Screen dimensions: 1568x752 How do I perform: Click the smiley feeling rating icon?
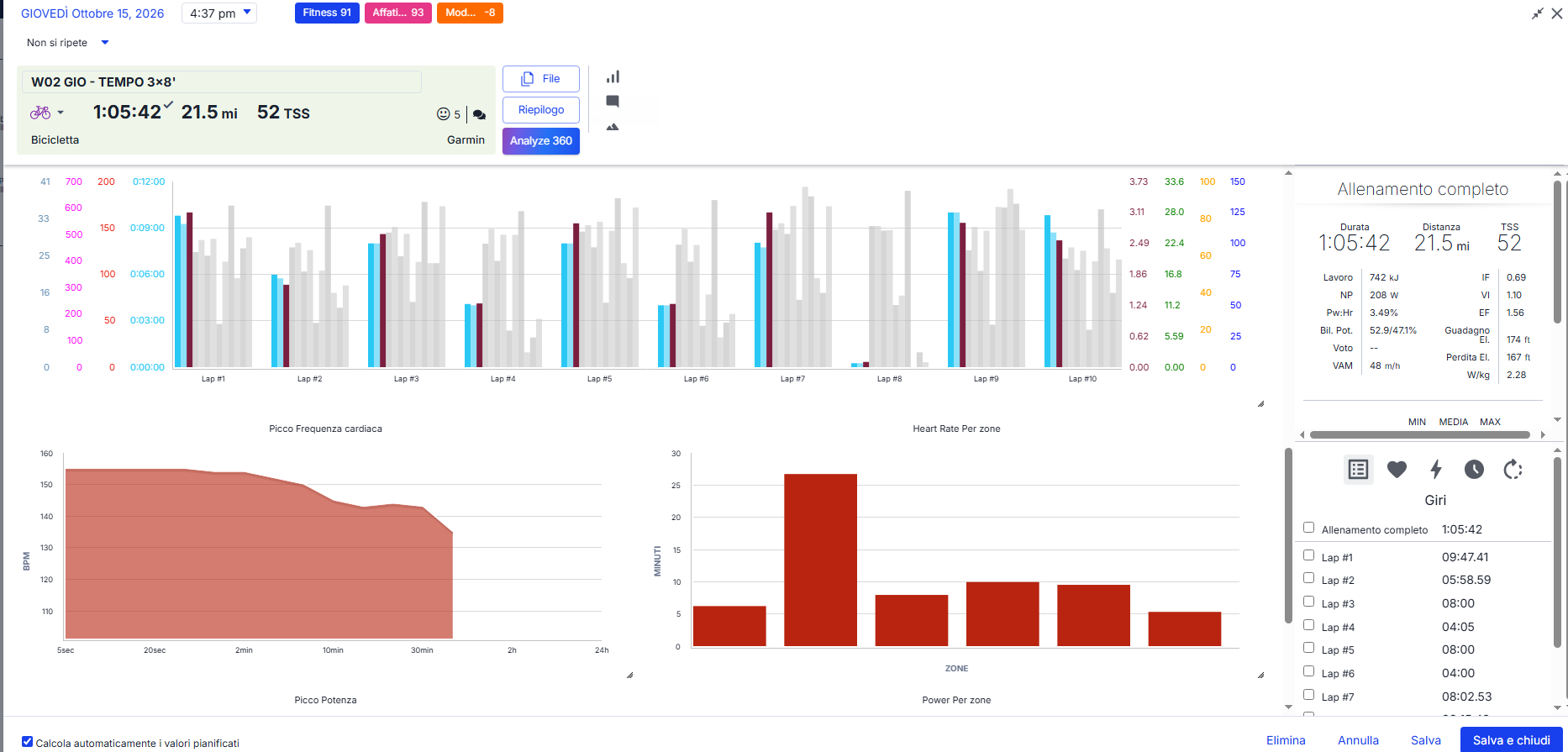(444, 114)
